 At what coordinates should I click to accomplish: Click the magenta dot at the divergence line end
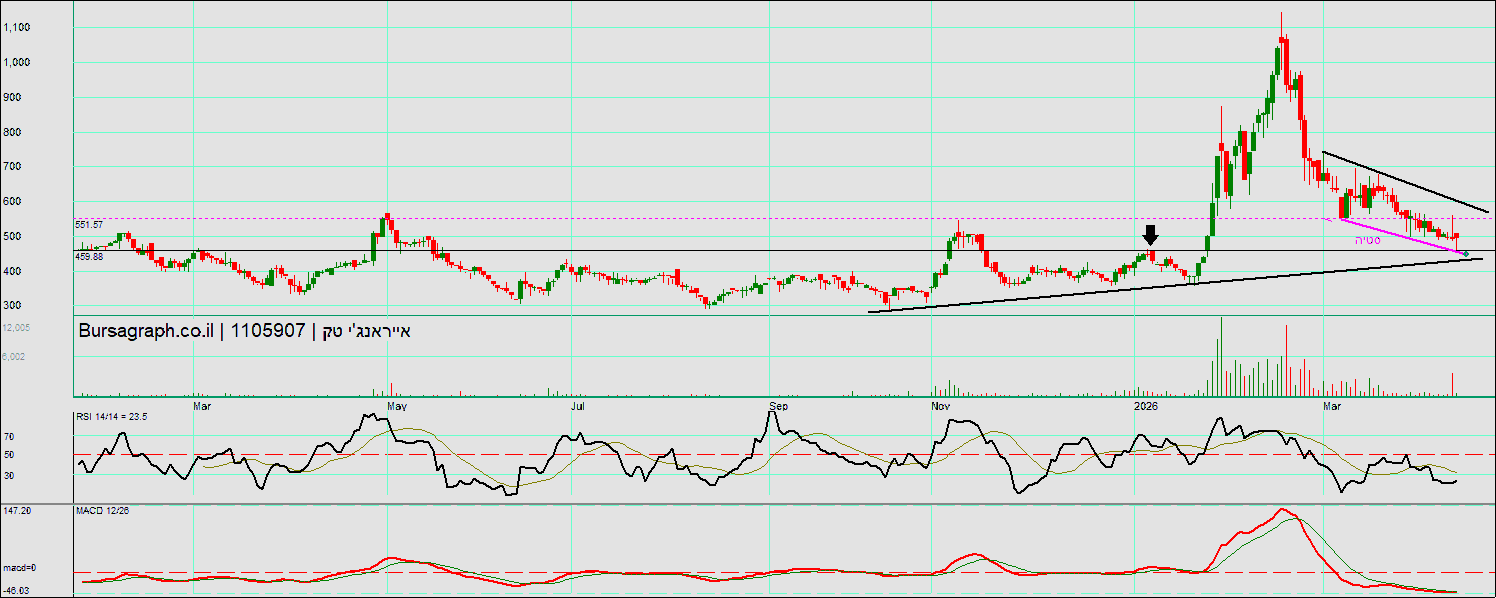1466,254
